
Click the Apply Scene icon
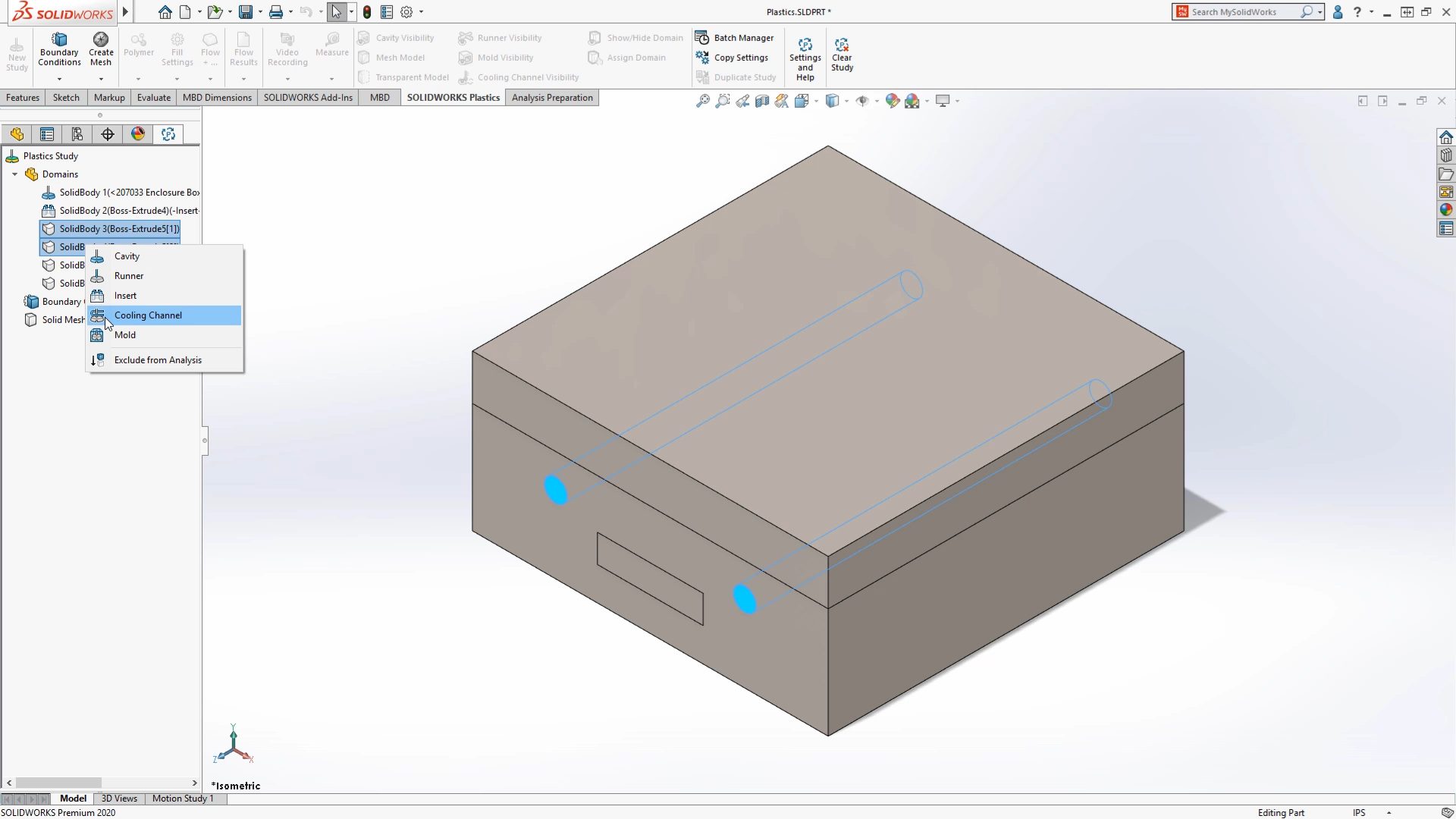912,101
